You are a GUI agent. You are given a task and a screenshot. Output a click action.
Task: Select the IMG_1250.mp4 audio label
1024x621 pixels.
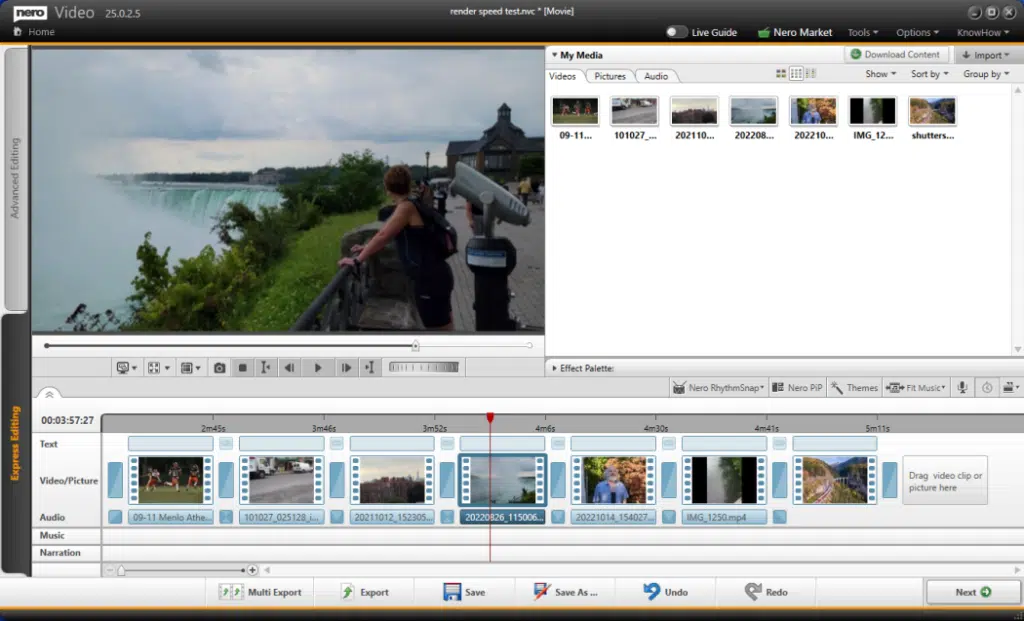(724, 517)
